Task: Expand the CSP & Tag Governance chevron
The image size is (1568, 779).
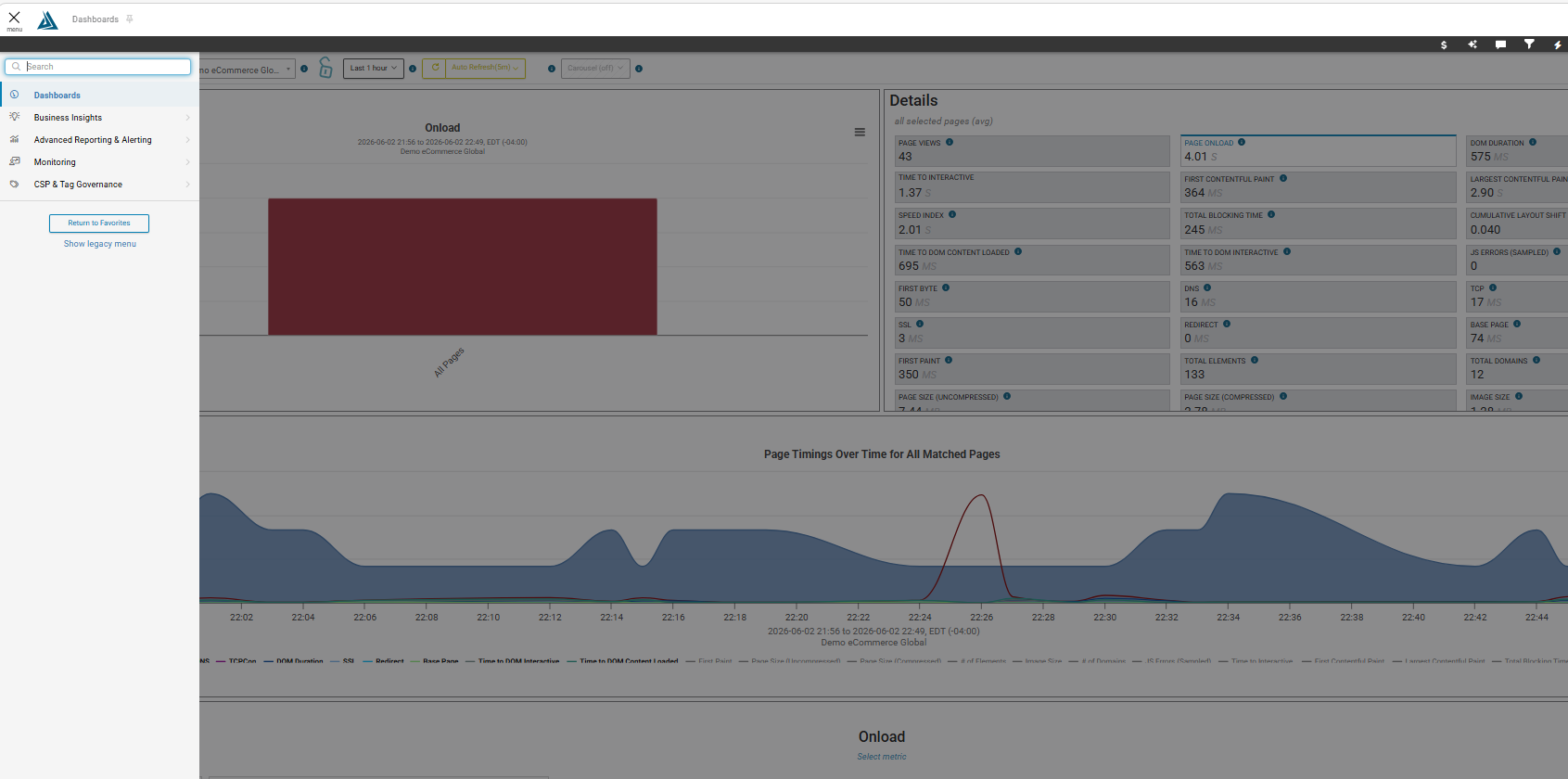Action: (x=187, y=185)
